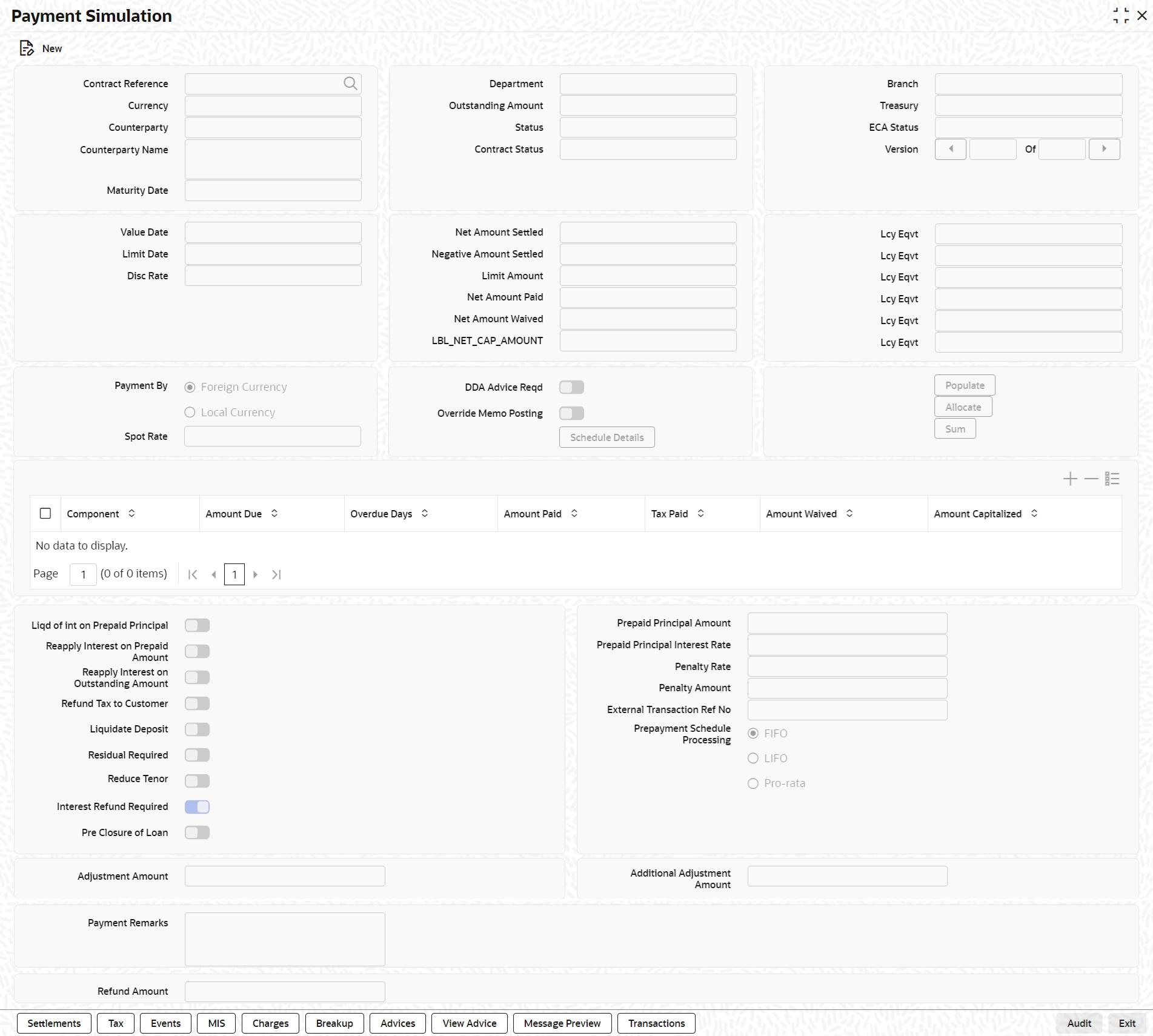The width and height of the screenshot is (1153, 1036).
Task: Enable Refund Tax to Customer
Action: [x=197, y=703]
